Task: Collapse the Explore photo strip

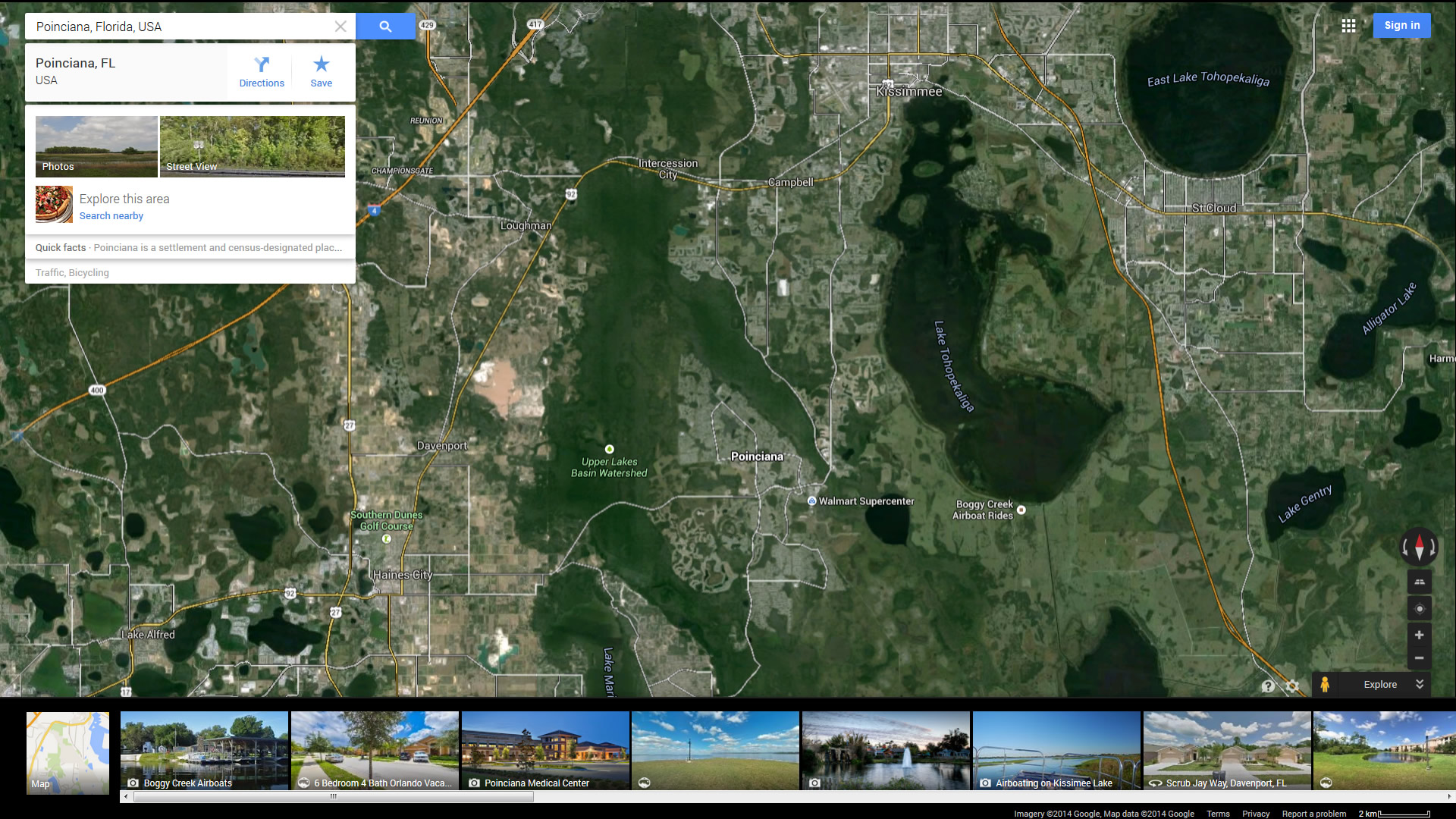Action: tap(1420, 684)
